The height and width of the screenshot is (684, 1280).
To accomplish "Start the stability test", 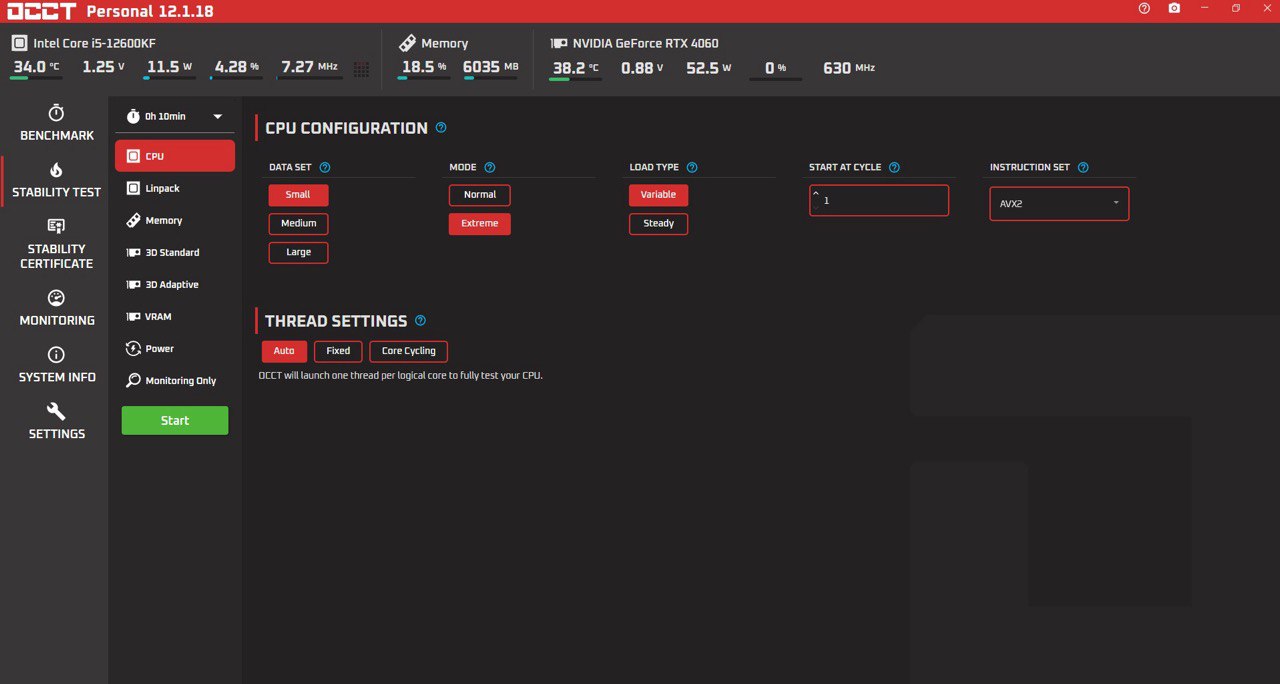I will tap(175, 420).
